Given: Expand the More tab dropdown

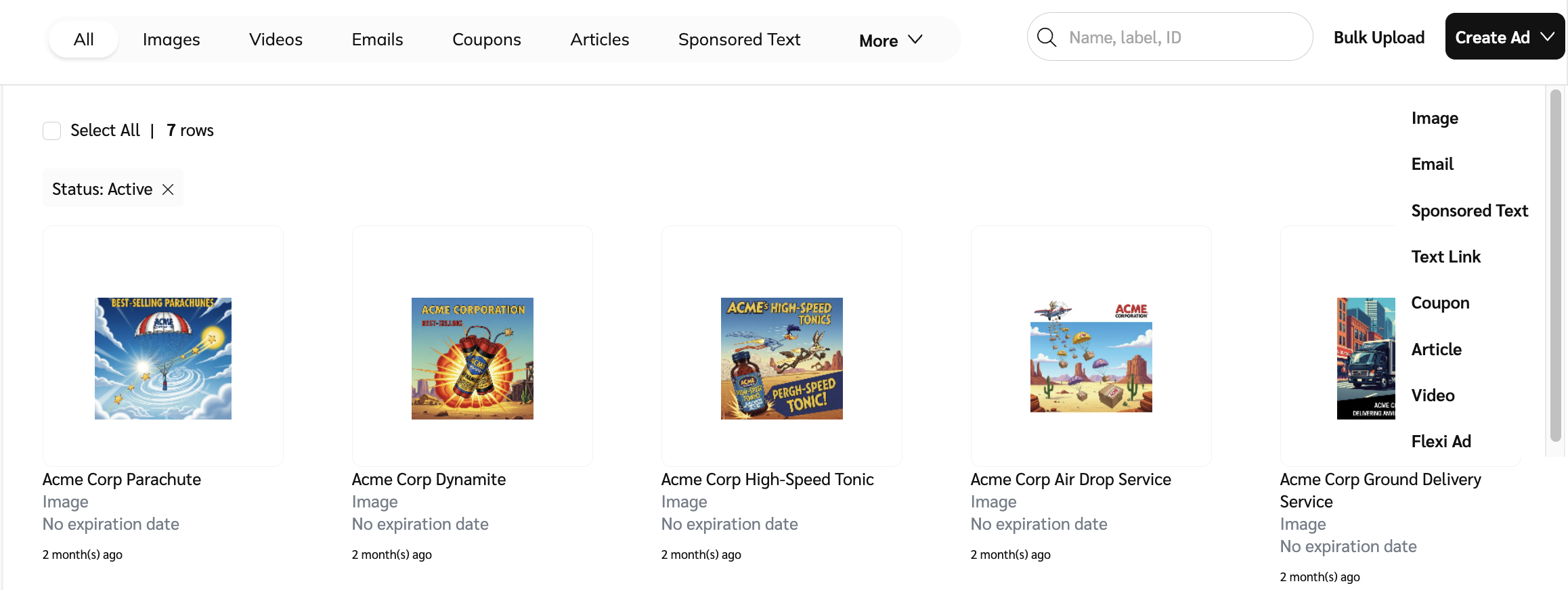Looking at the screenshot, I should (x=890, y=40).
